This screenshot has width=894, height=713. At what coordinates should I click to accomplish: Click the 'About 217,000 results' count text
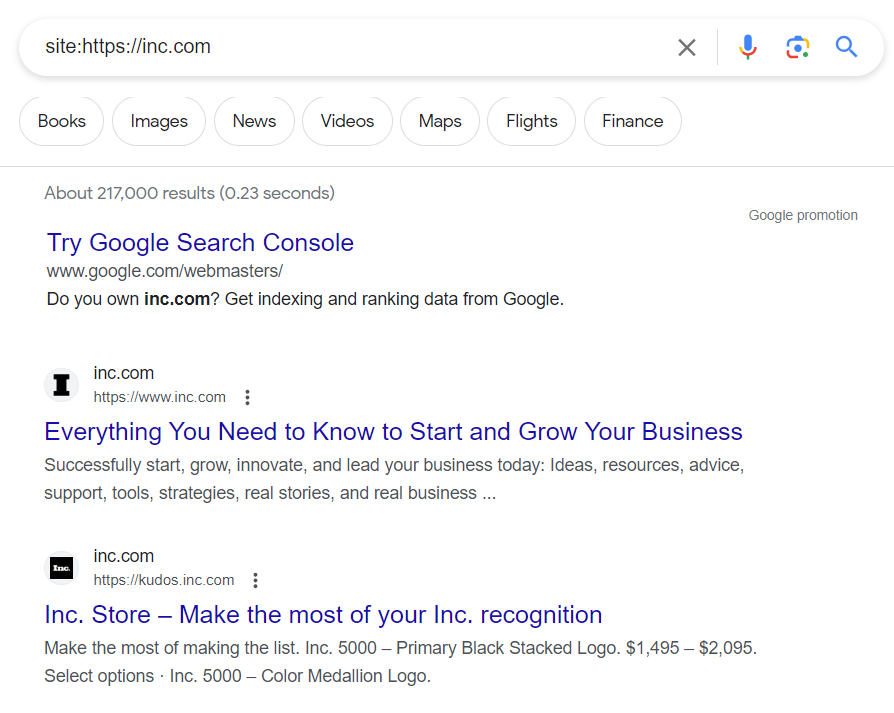(x=189, y=193)
